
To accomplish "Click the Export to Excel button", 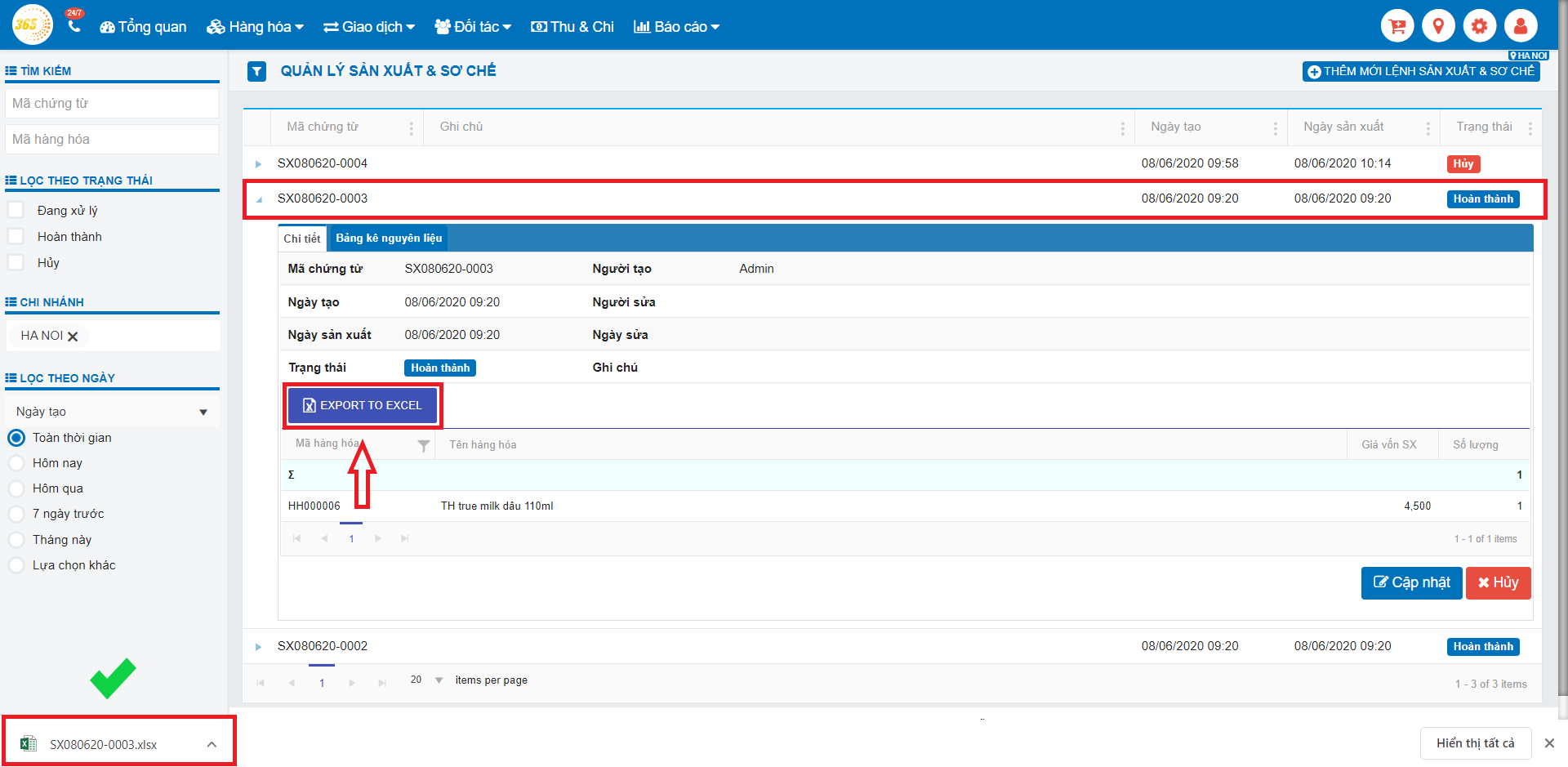I will click(x=363, y=405).
